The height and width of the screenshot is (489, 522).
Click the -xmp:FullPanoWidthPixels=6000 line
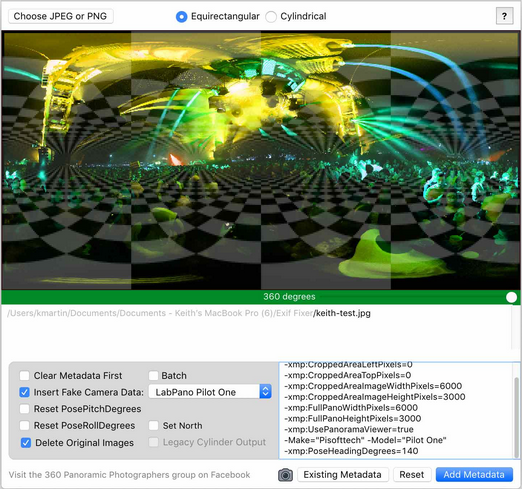pyautogui.click(x=351, y=408)
